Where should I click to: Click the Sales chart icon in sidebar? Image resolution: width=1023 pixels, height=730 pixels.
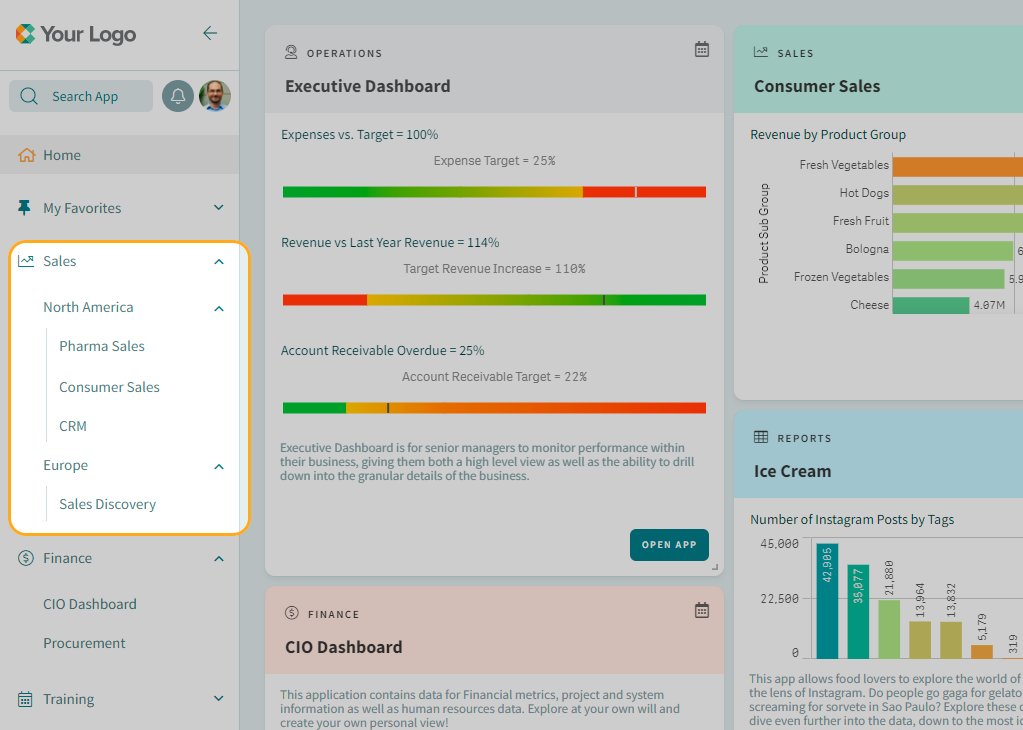click(x=26, y=261)
